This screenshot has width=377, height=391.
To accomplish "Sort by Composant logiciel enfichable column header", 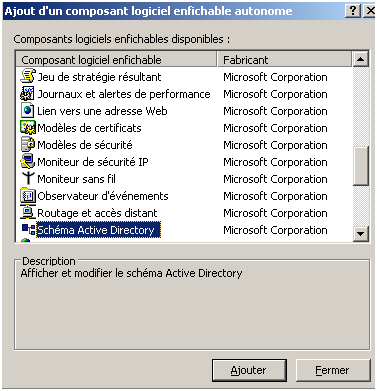I will [x=116, y=60].
